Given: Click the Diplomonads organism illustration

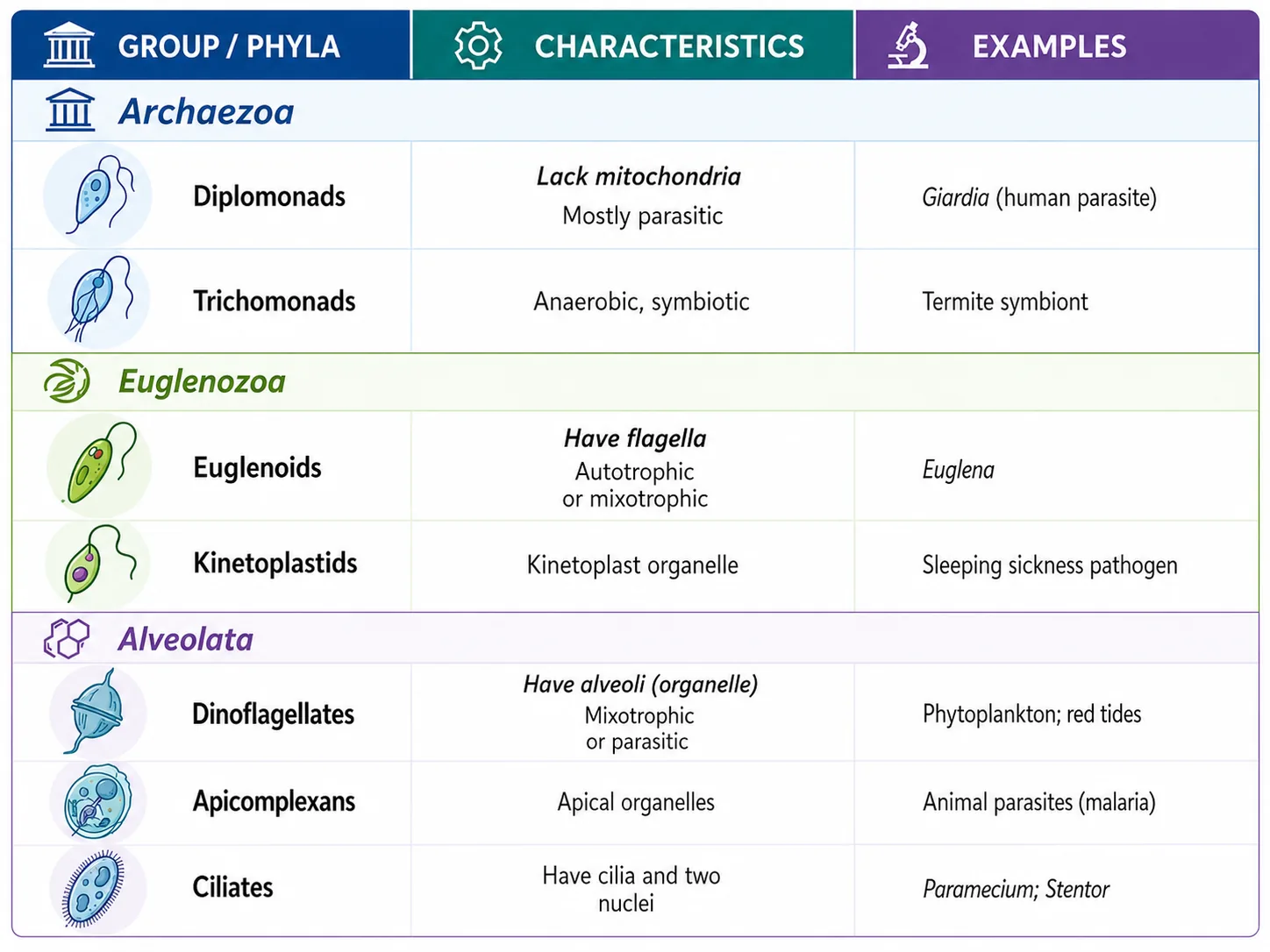Looking at the screenshot, I should [x=97, y=195].
